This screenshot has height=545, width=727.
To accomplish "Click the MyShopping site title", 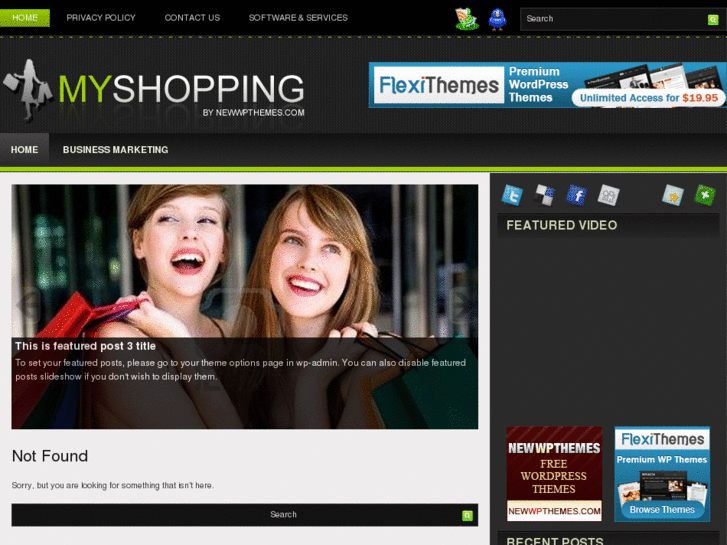I will click(x=181, y=88).
